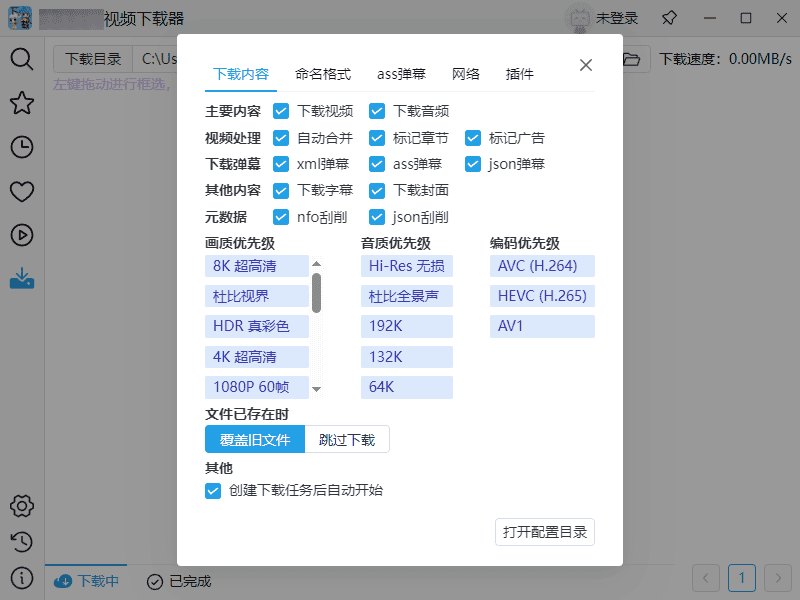Screen dimensions: 800x600
Task: Click previous page arrow in pagination
Action: click(x=706, y=578)
